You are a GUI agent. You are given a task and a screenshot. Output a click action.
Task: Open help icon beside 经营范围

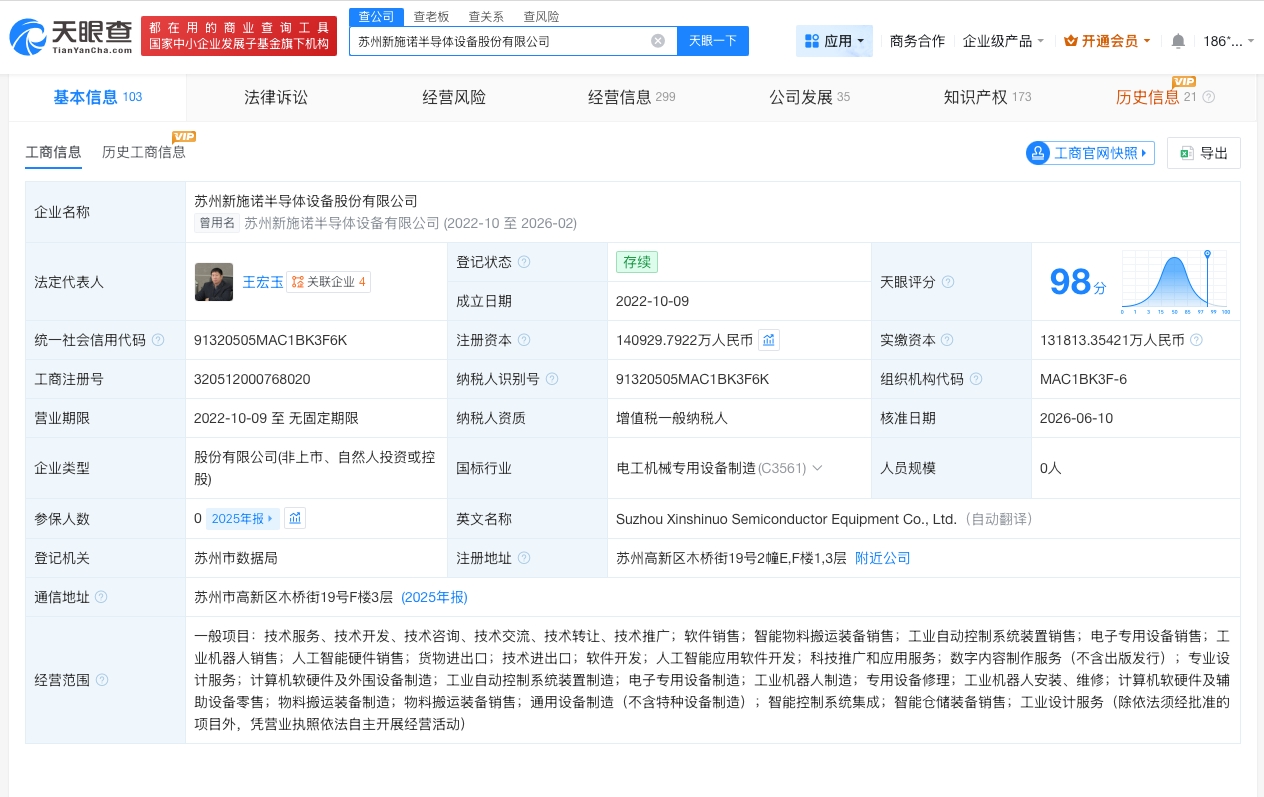coord(101,680)
